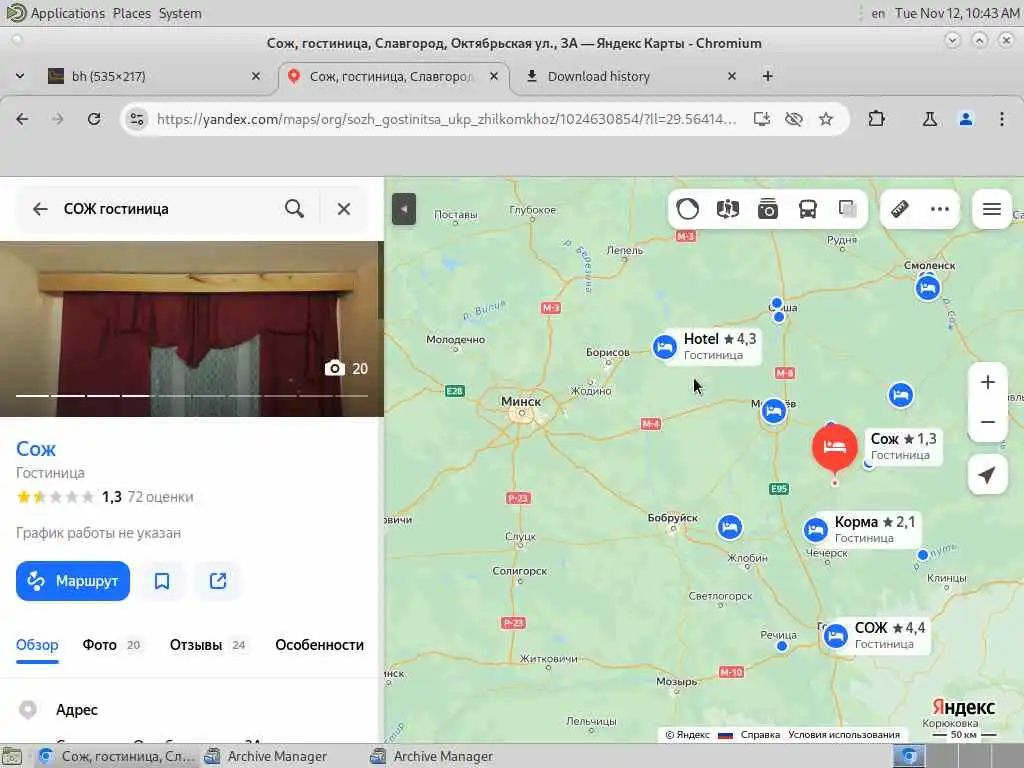Select the hotel marker near Смоленск
This screenshot has width=1024, height=768.
pyautogui.click(x=927, y=287)
